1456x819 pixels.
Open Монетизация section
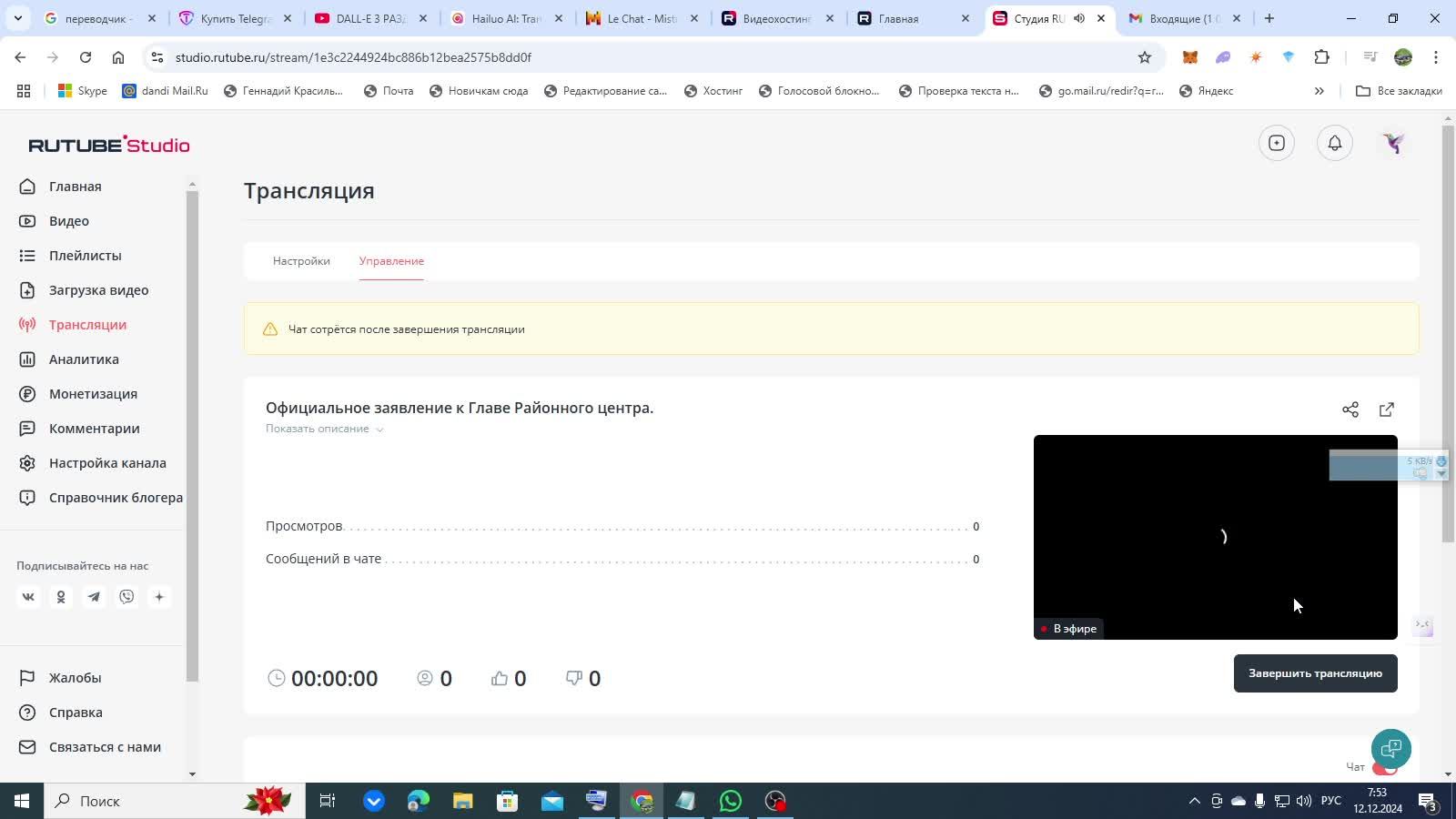pos(94,394)
